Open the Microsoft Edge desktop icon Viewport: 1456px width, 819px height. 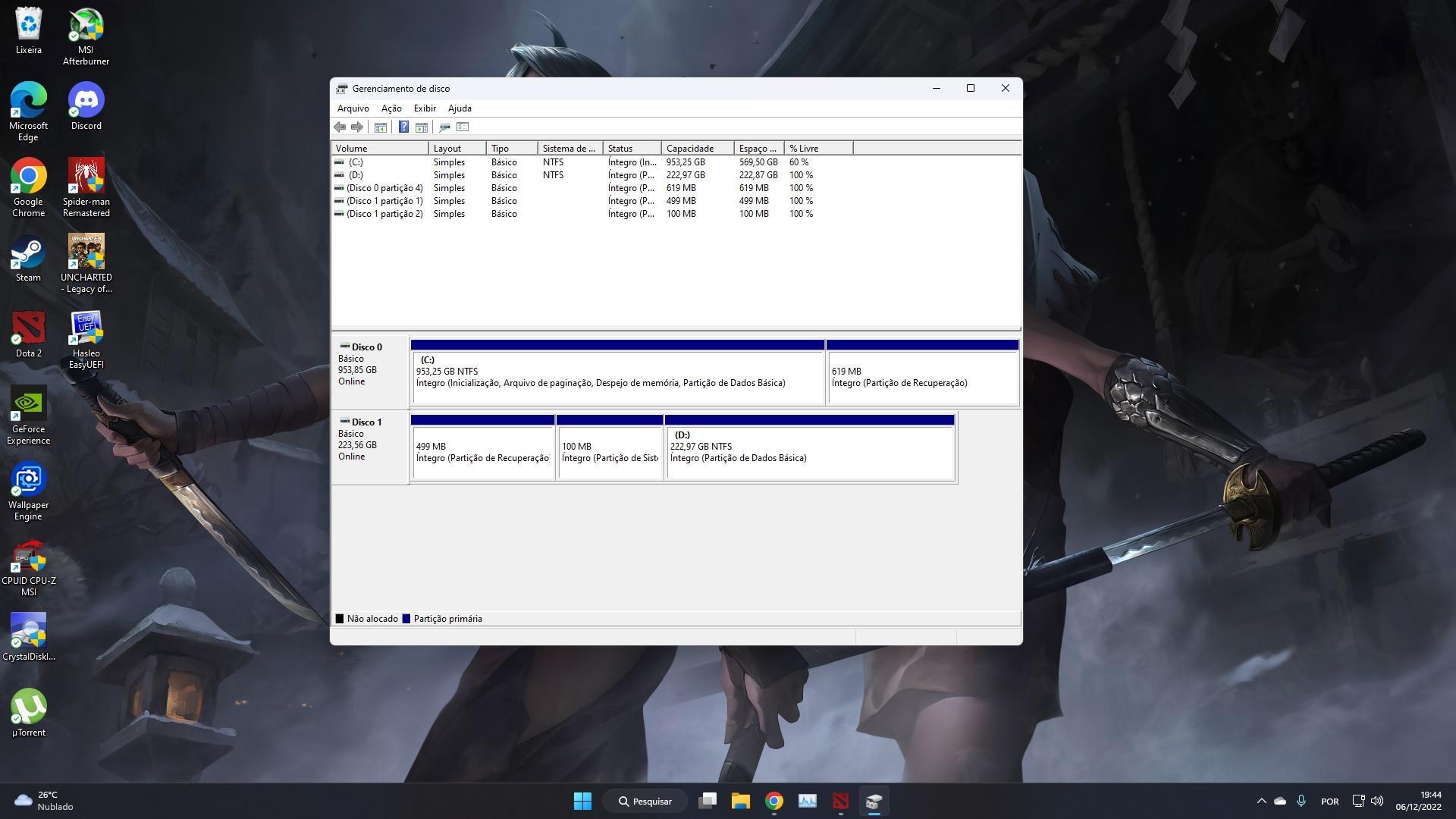coord(29,112)
